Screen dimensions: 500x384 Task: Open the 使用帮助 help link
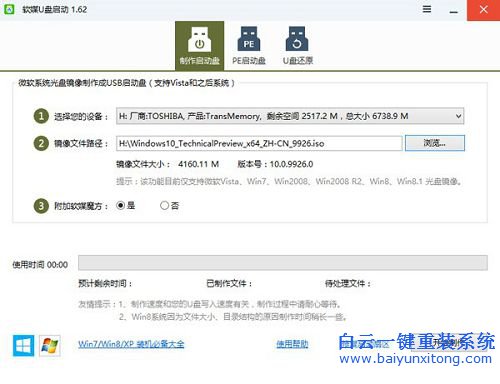(292, 344)
